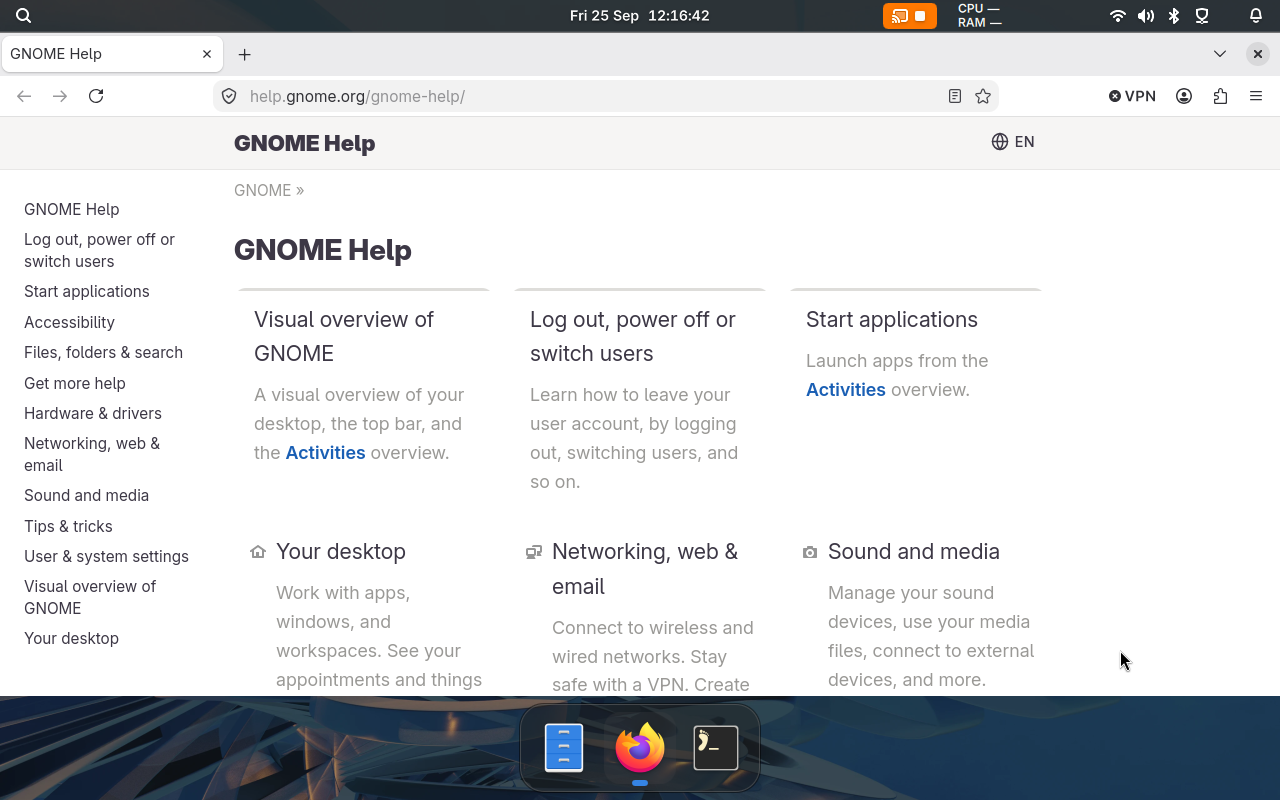Click the site security shield icon
This screenshot has width=1280, height=800.
[229, 96]
